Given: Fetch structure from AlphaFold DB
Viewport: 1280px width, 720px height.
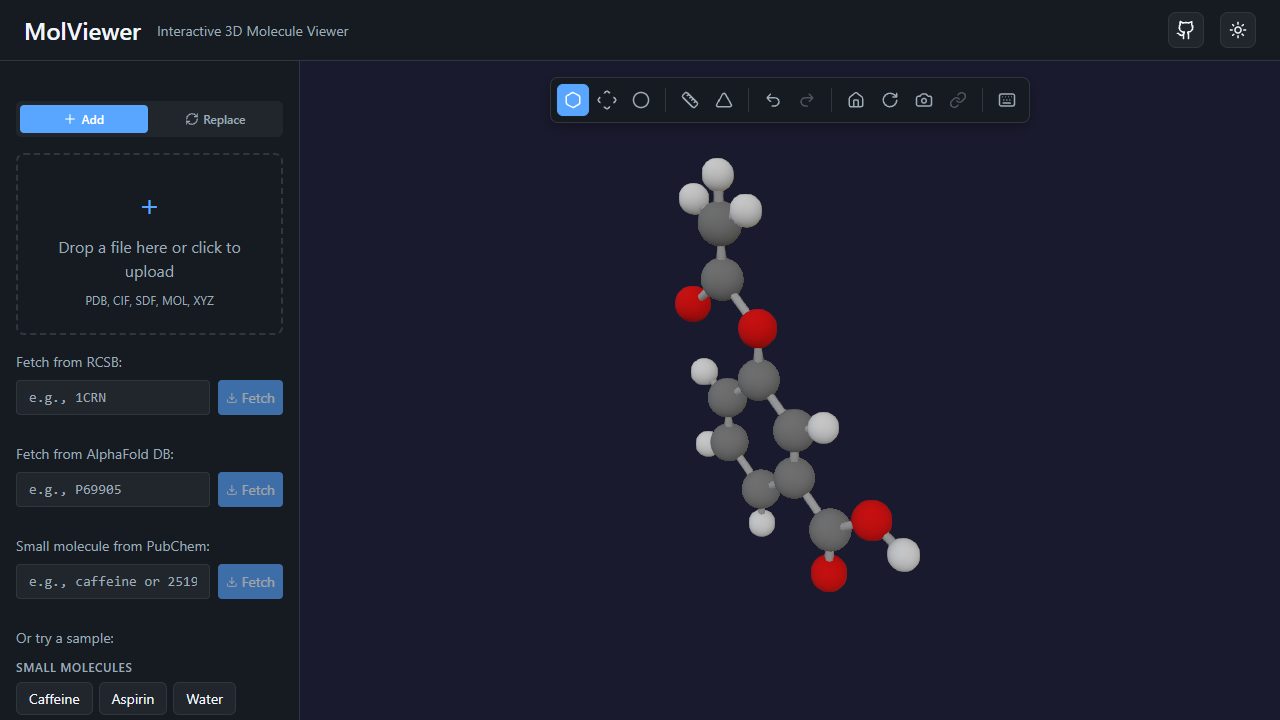Looking at the screenshot, I should (x=250, y=489).
